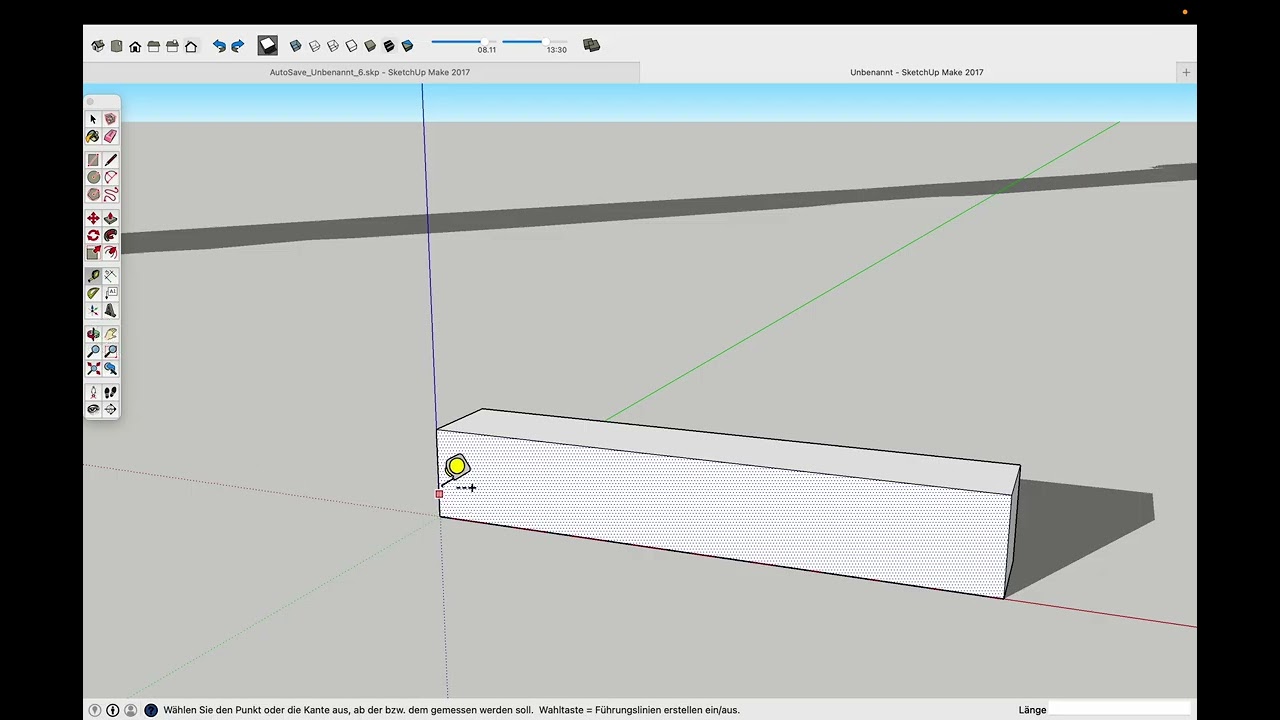Choose the Section Plane tool
This screenshot has height=720, width=1280.
110,409
